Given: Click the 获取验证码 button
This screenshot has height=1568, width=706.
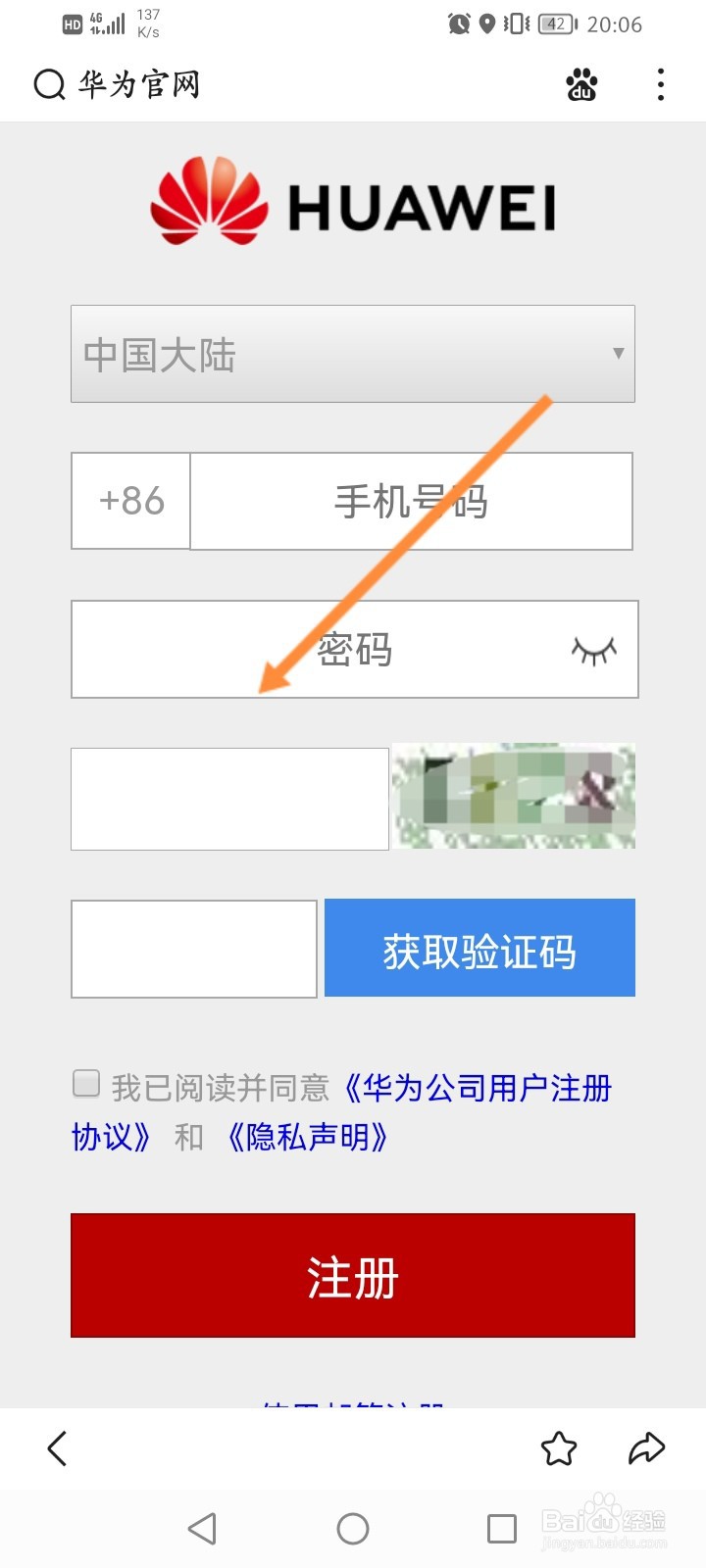Looking at the screenshot, I should pos(479,948).
